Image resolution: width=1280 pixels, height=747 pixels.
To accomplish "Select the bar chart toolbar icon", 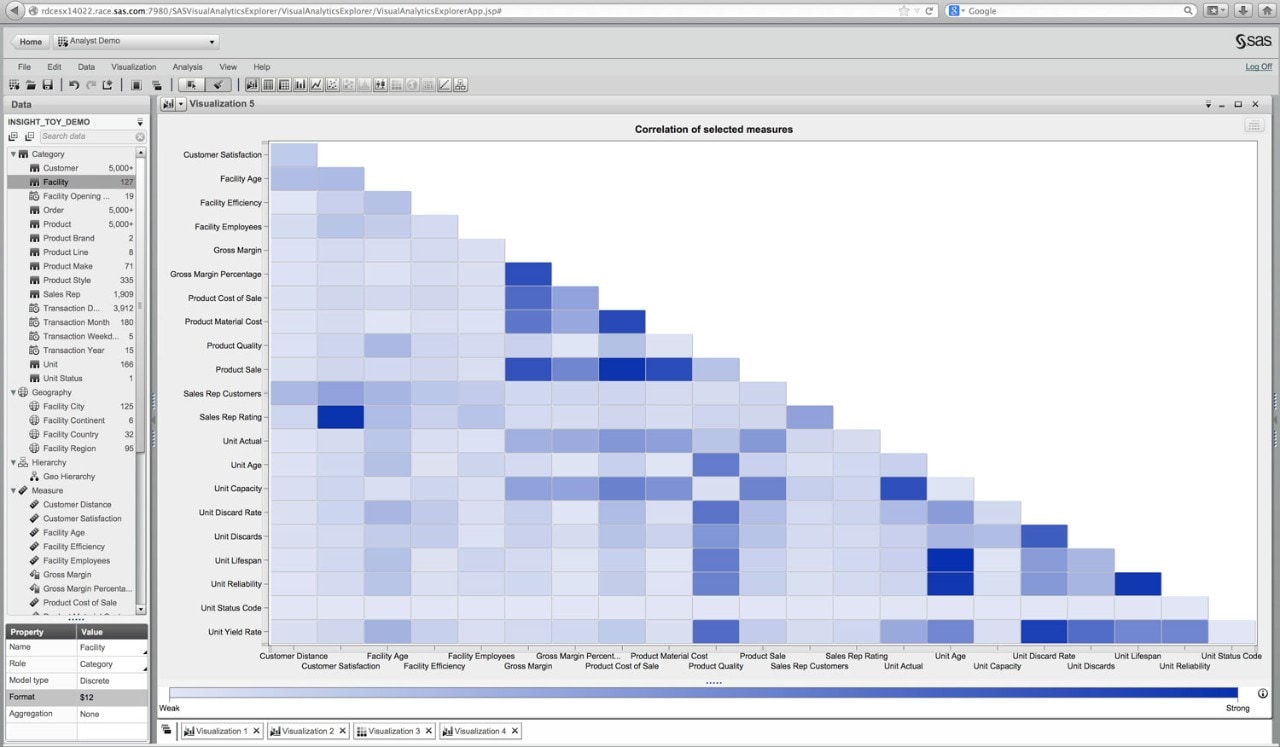I will (x=300, y=85).
